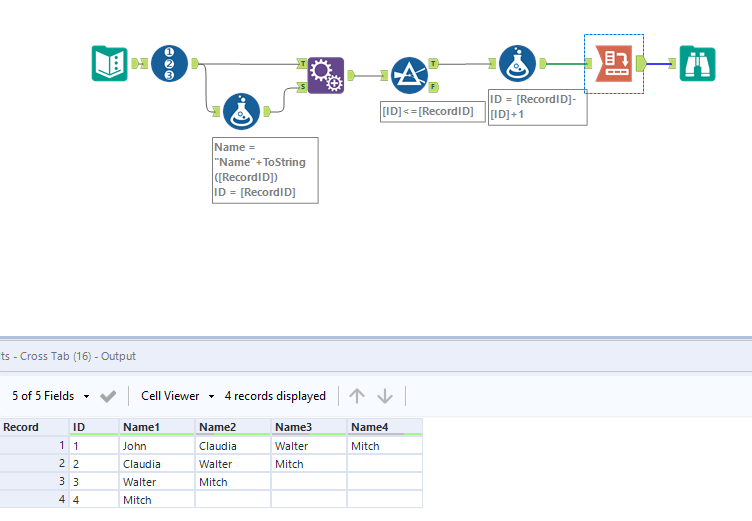Click the Mitch cell in Name2 row 3

coord(233,482)
